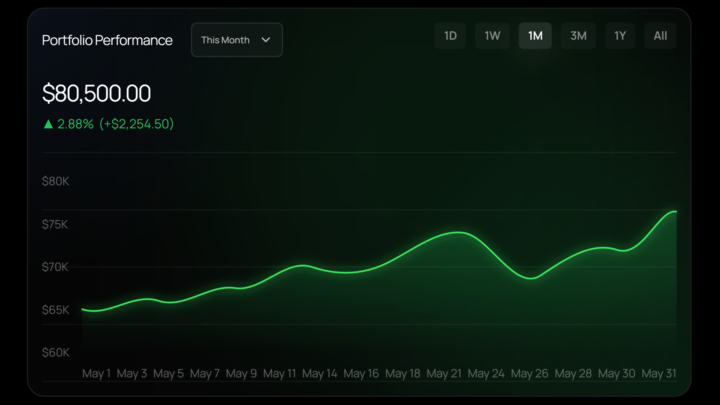The image size is (720, 405).
Task: Click the May 31 date label
Action: (x=659, y=373)
